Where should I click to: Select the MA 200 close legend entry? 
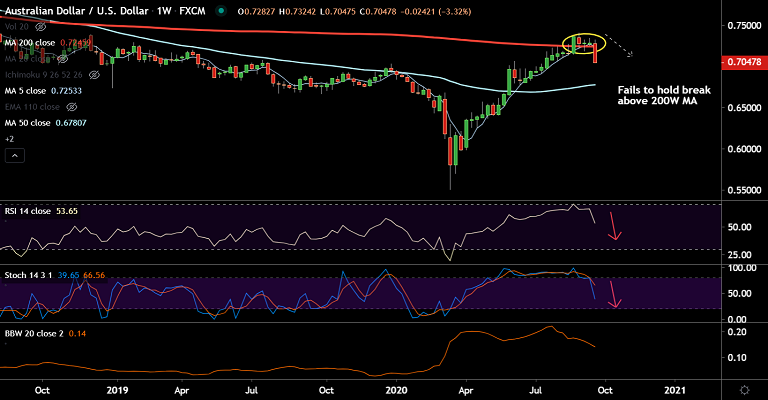[30, 43]
